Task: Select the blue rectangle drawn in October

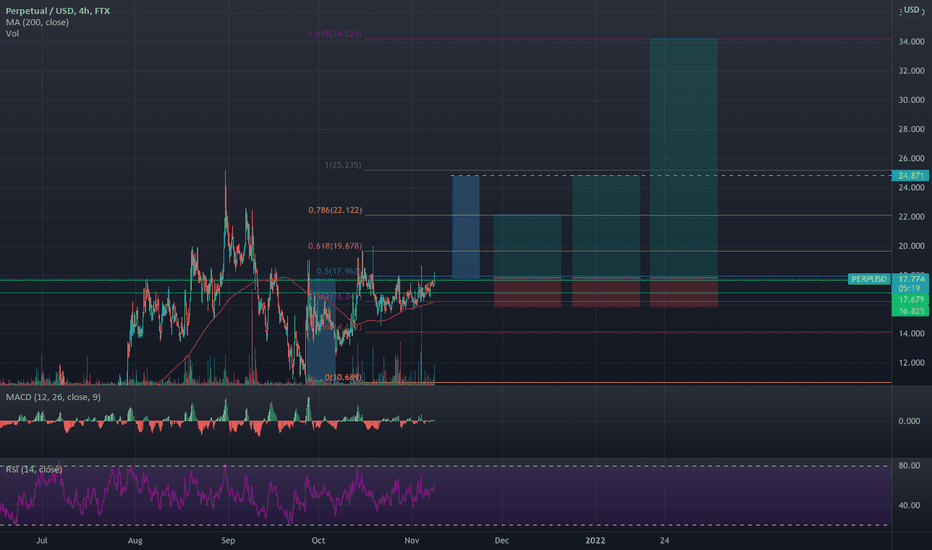Action: tap(321, 331)
